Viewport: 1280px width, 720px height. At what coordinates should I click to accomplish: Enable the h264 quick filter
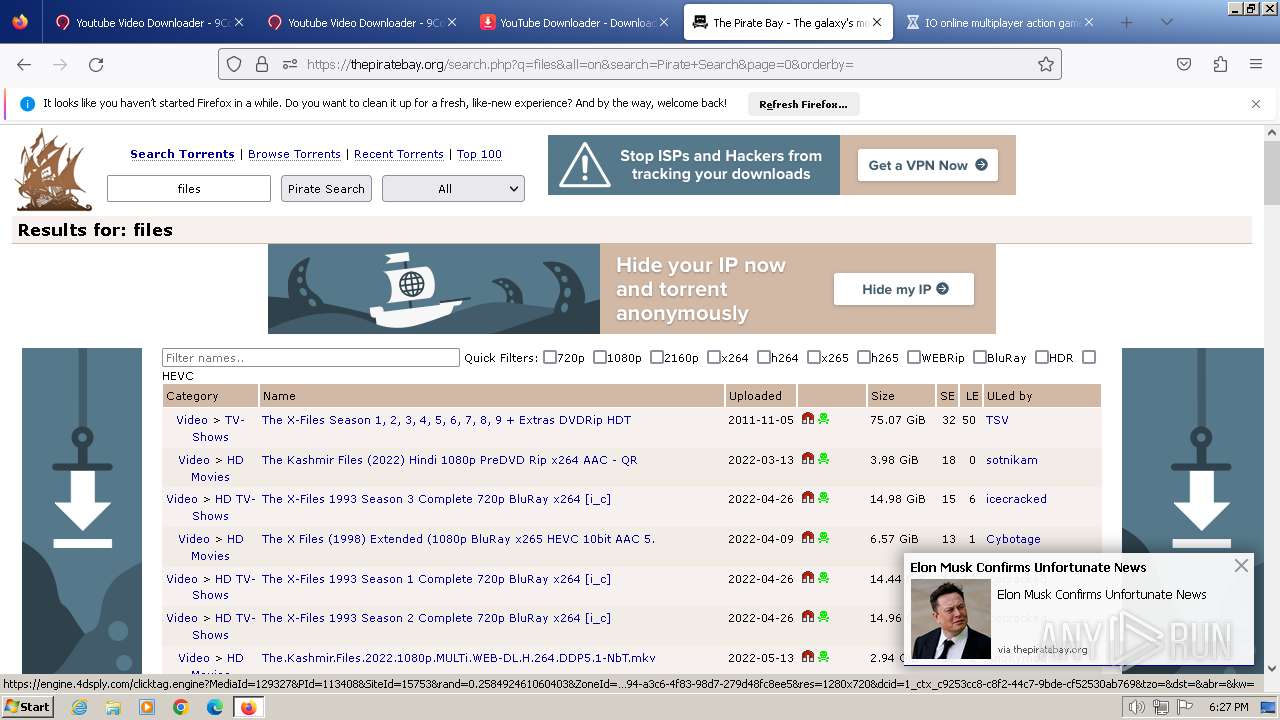pyautogui.click(x=764, y=357)
